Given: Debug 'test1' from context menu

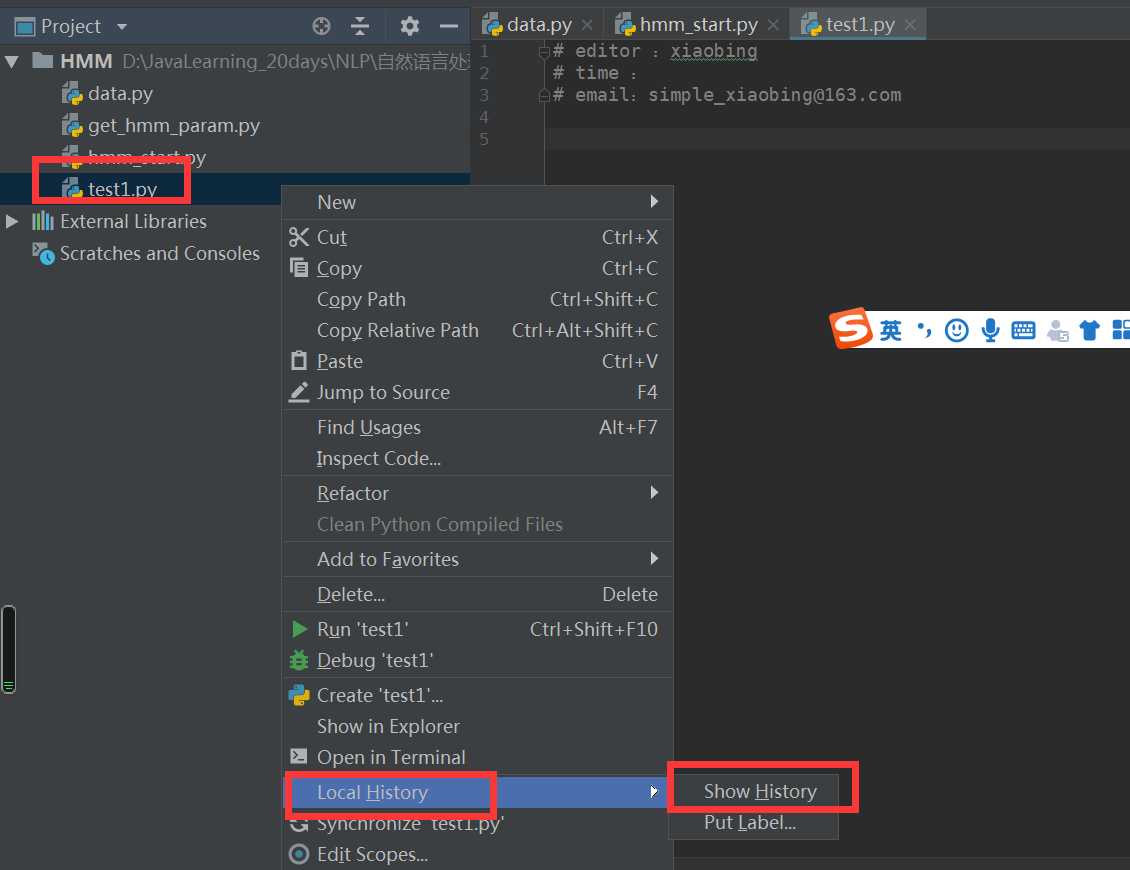Looking at the screenshot, I should tap(477, 660).
